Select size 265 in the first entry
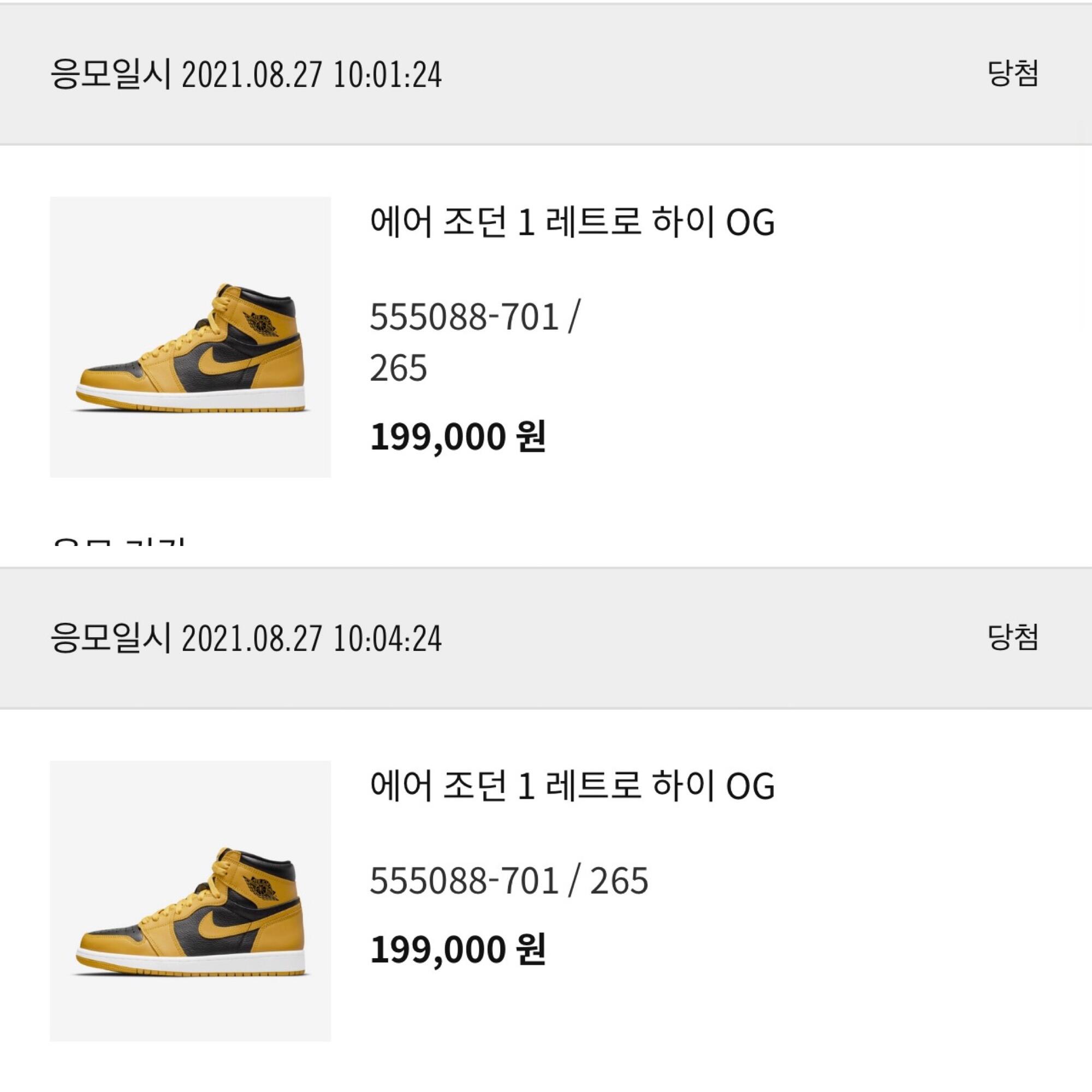 399,369
